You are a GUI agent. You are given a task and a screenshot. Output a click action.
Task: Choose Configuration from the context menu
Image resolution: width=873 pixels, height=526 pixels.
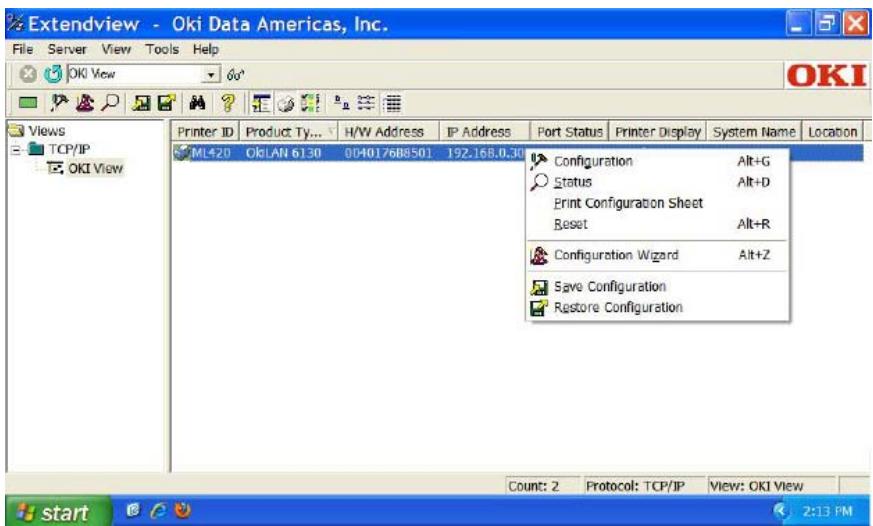point(592,161)
